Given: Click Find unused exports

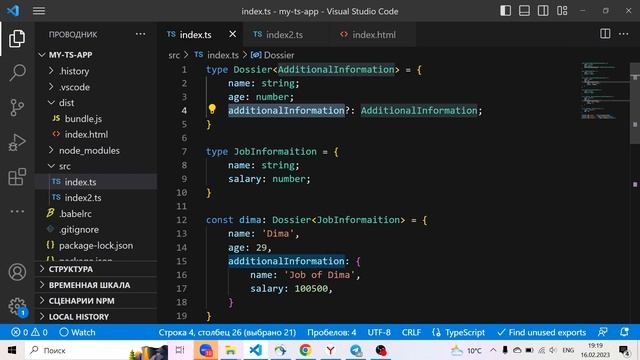Looking at the screenshot, I should [542, 332].
